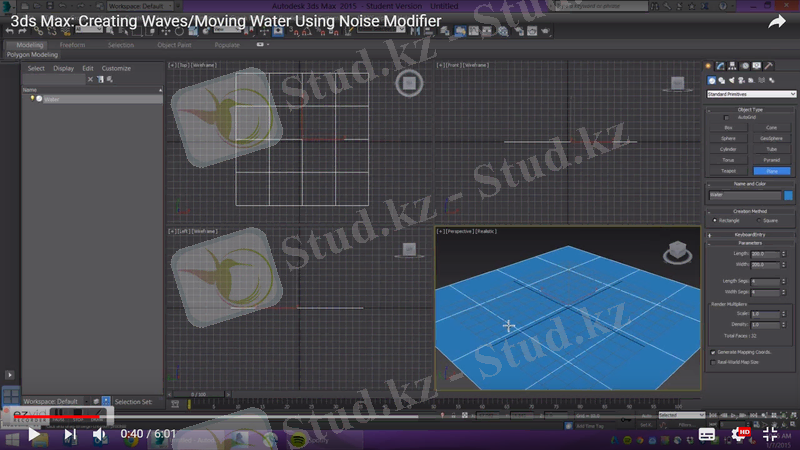Click the Front viewport ViewCube
This screenshot has height=450, width=800.
coord(678,84)
